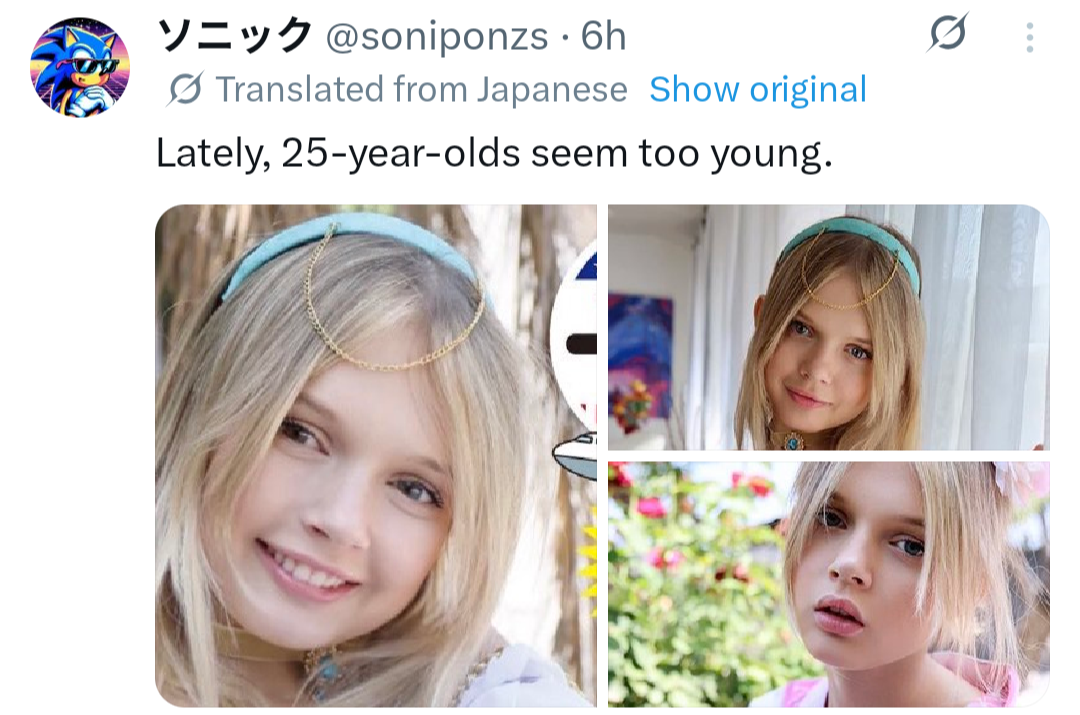Click the word "Lately" in the tweet
The width and height of the screenshot is (1080, 715).
(x=212, y=154)
